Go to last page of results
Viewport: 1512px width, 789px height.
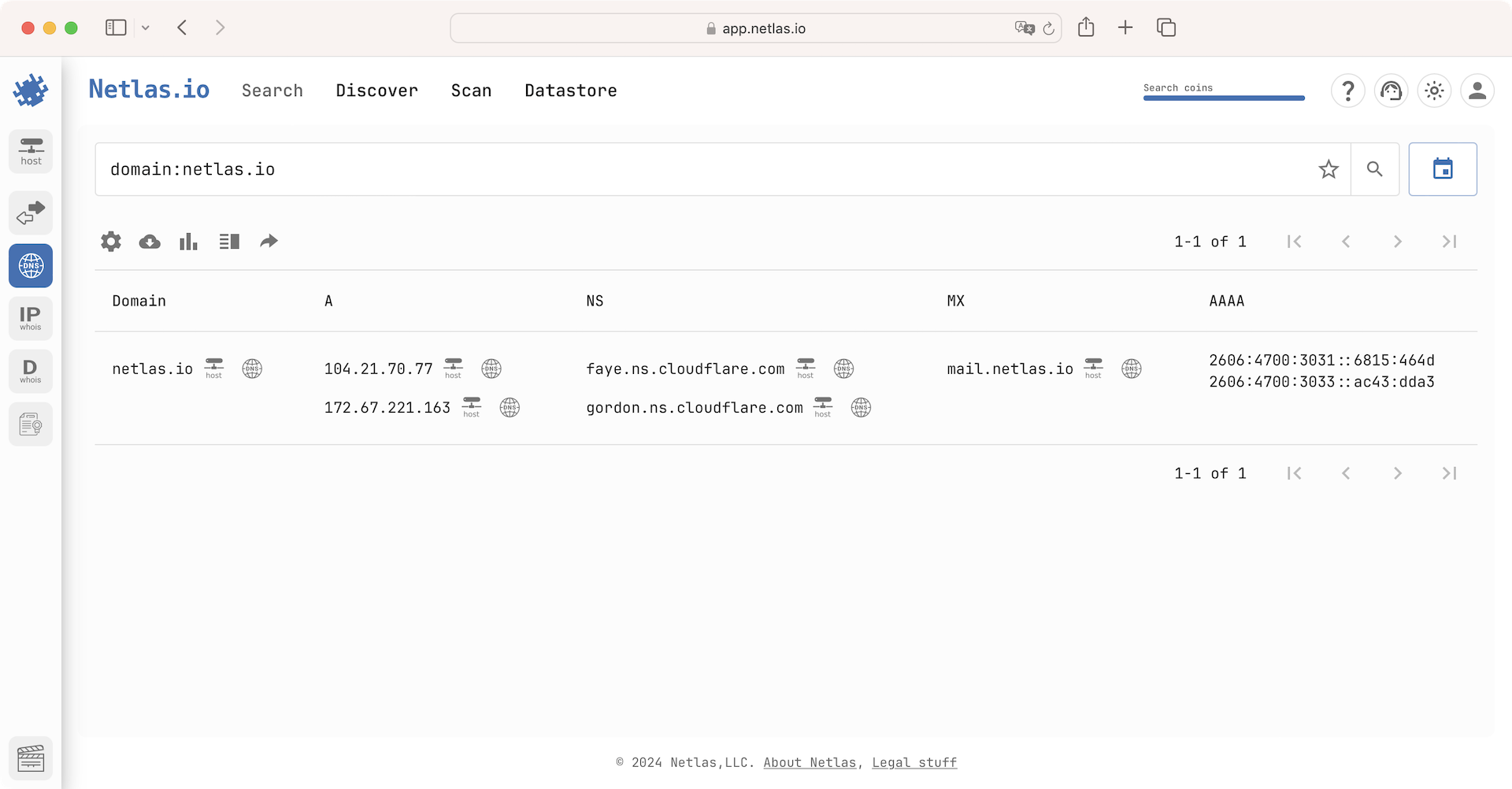[x=1449, y=241]
